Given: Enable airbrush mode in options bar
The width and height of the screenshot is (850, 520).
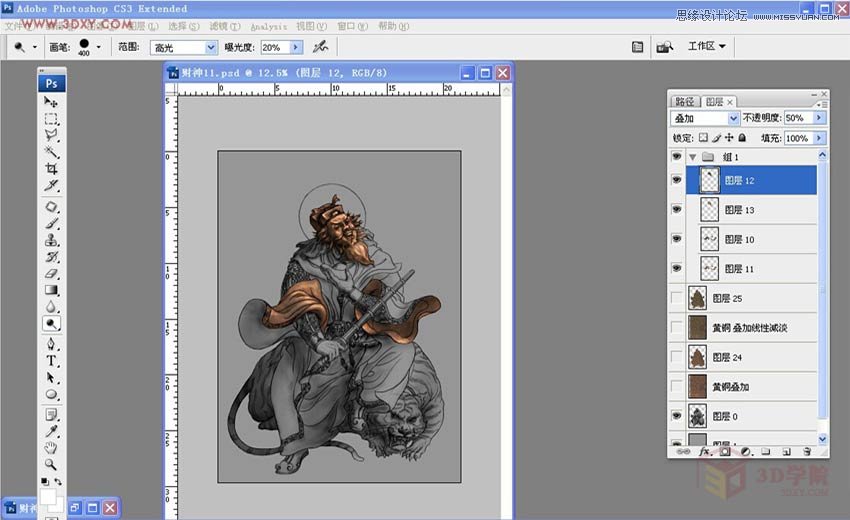Looking at the screenshot, I should pyautogui.click(x=320, y=47).
